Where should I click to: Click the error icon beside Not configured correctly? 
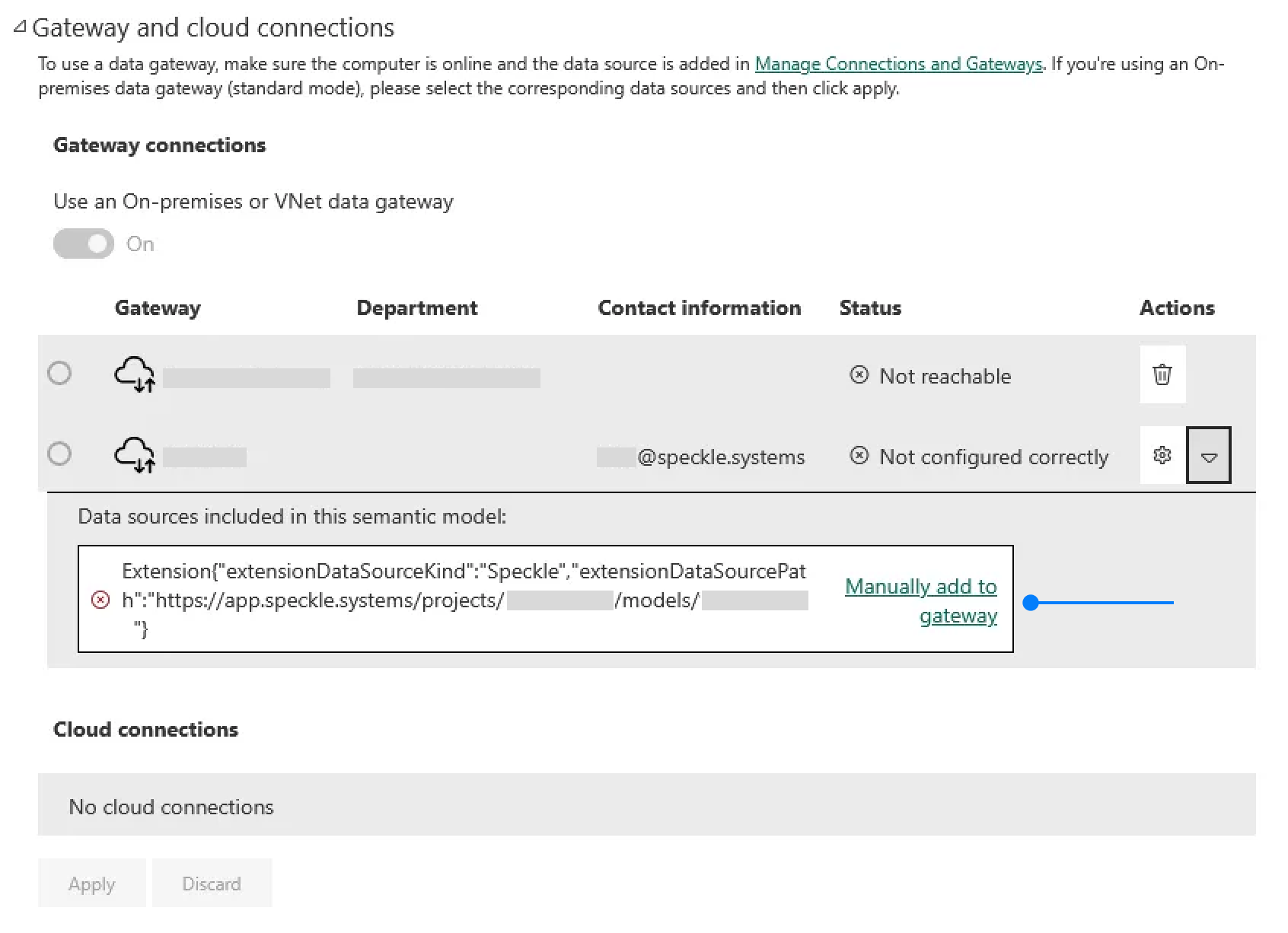coord(859,456)
